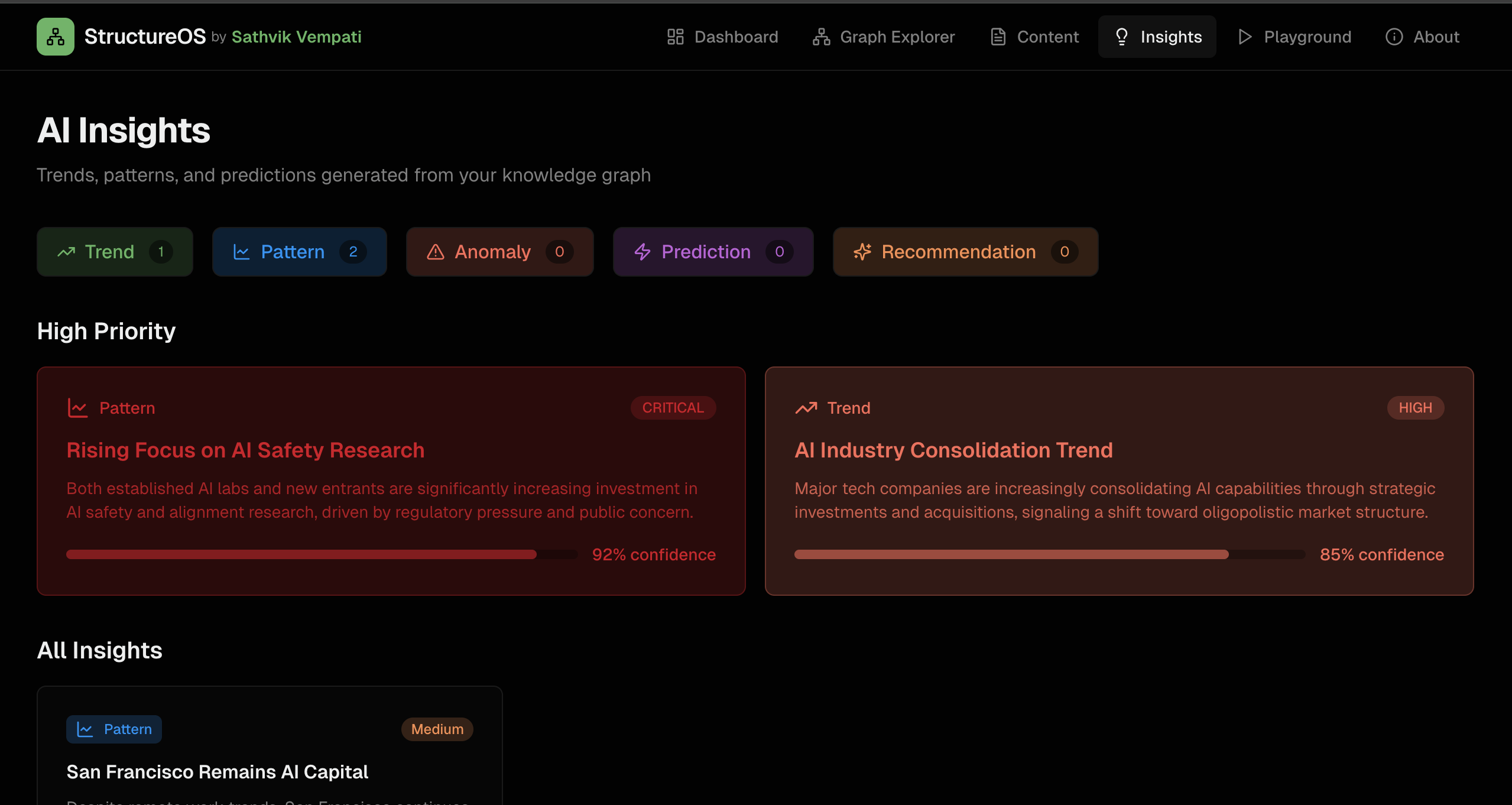
Task: Click the Insights lightbulb icon
Action: (x=1121, y=37)
